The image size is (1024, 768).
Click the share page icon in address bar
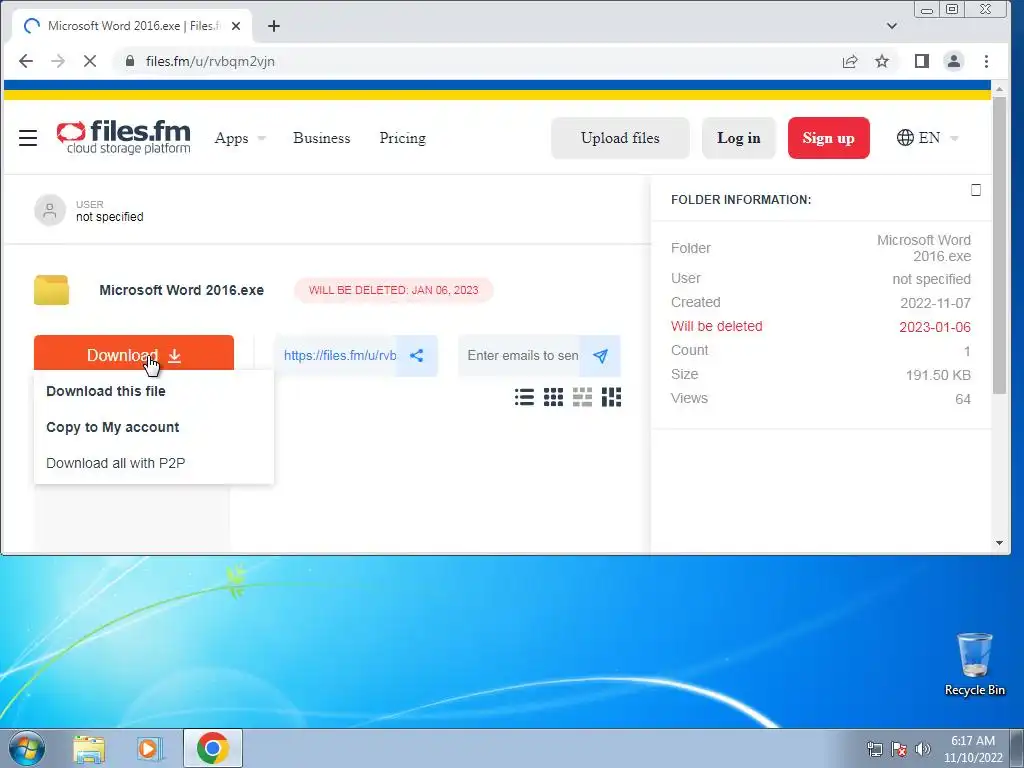click(850, 61)
